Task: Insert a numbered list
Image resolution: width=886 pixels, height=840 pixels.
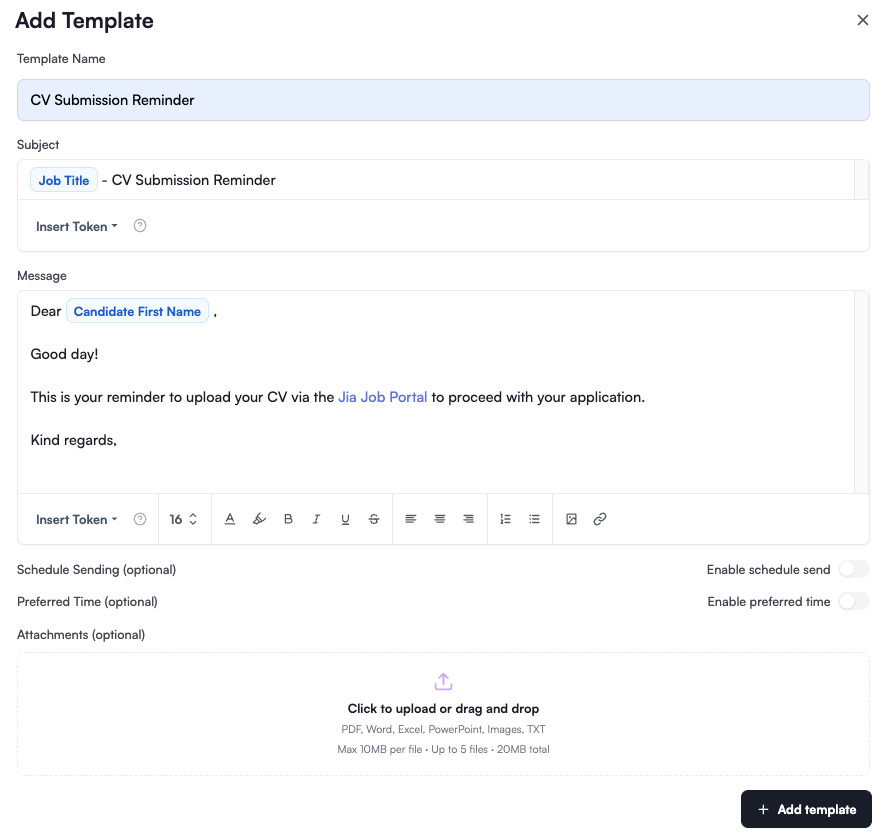Action: tap(505, 519)
